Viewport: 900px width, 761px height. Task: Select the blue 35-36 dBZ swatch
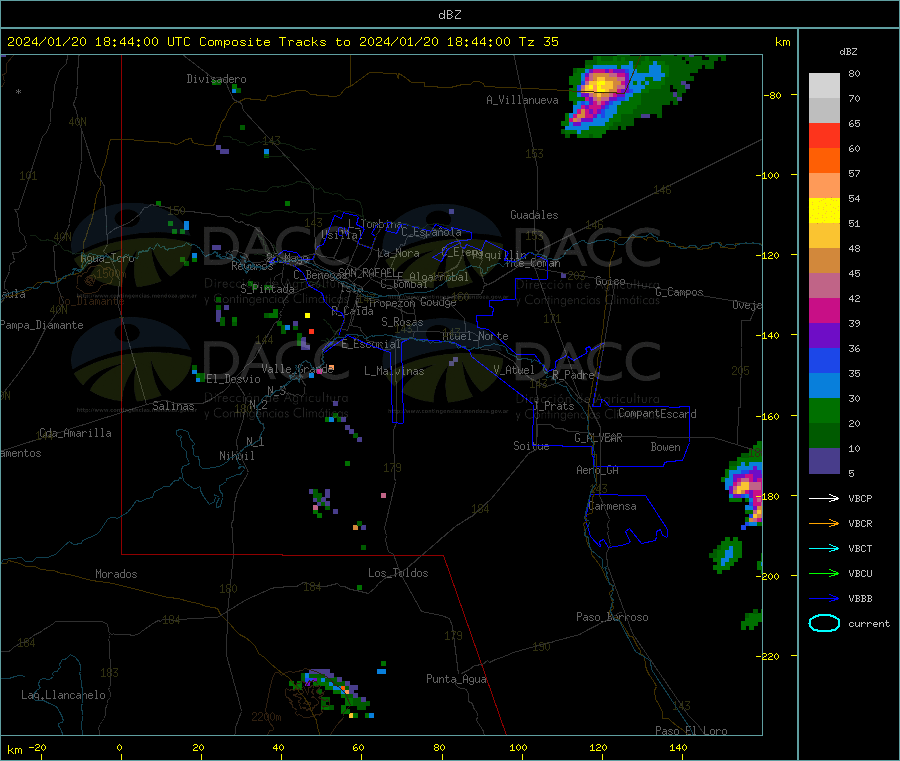point(824,360)
